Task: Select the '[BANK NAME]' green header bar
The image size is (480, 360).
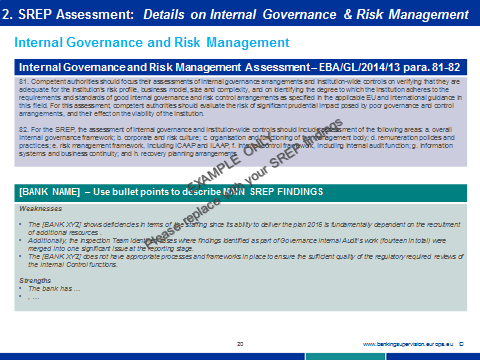Action: (x=240, y=192)
